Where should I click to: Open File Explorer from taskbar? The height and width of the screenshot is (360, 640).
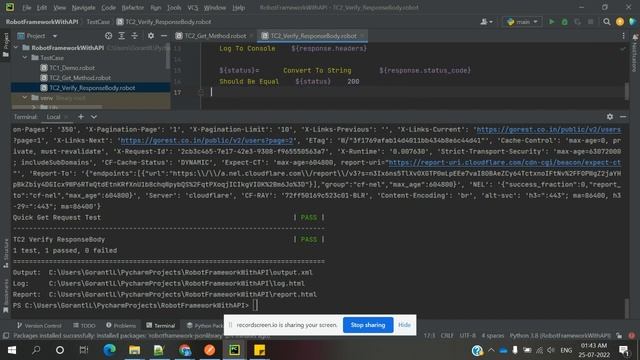pos(134,350)
